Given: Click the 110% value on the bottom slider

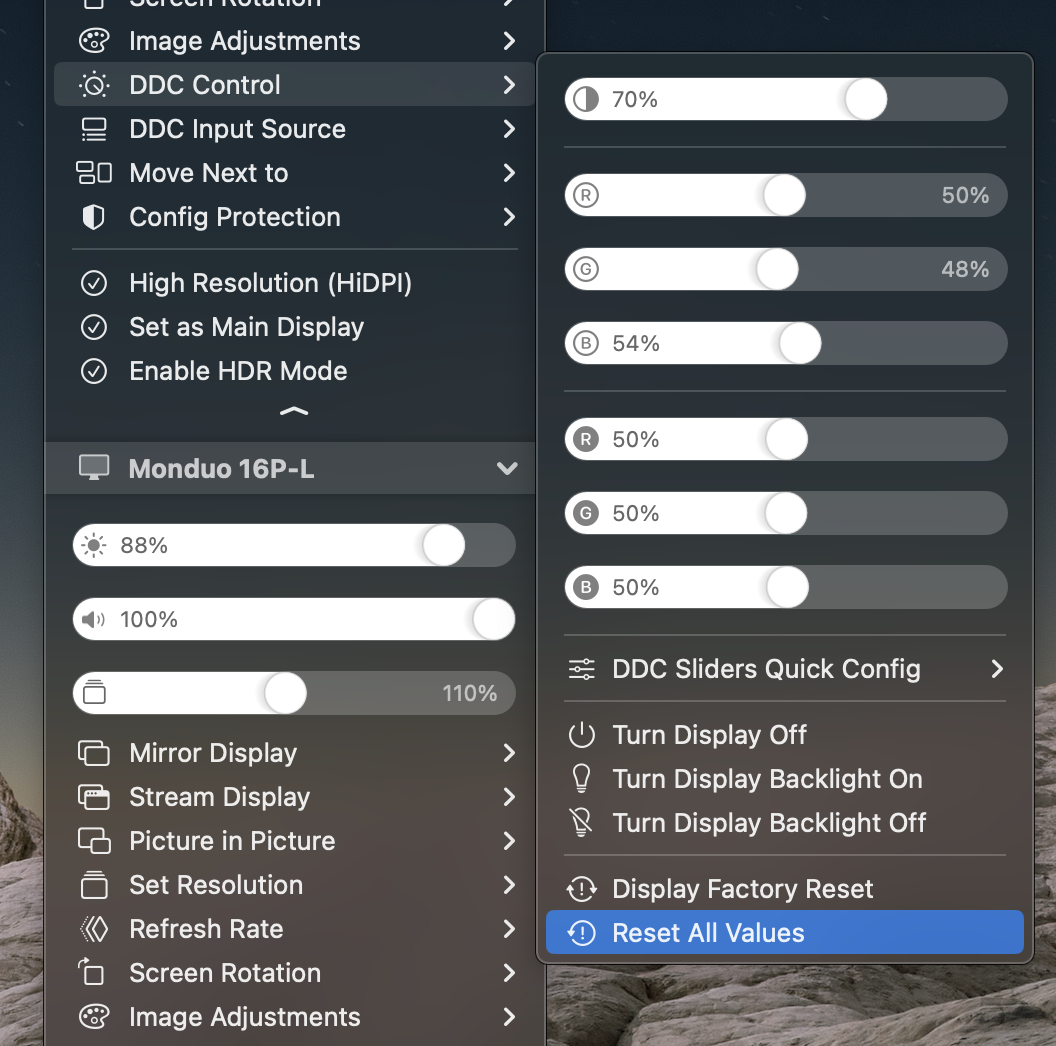Looking at the screenshot, I should pyautogui.click(x=469, y=692).
